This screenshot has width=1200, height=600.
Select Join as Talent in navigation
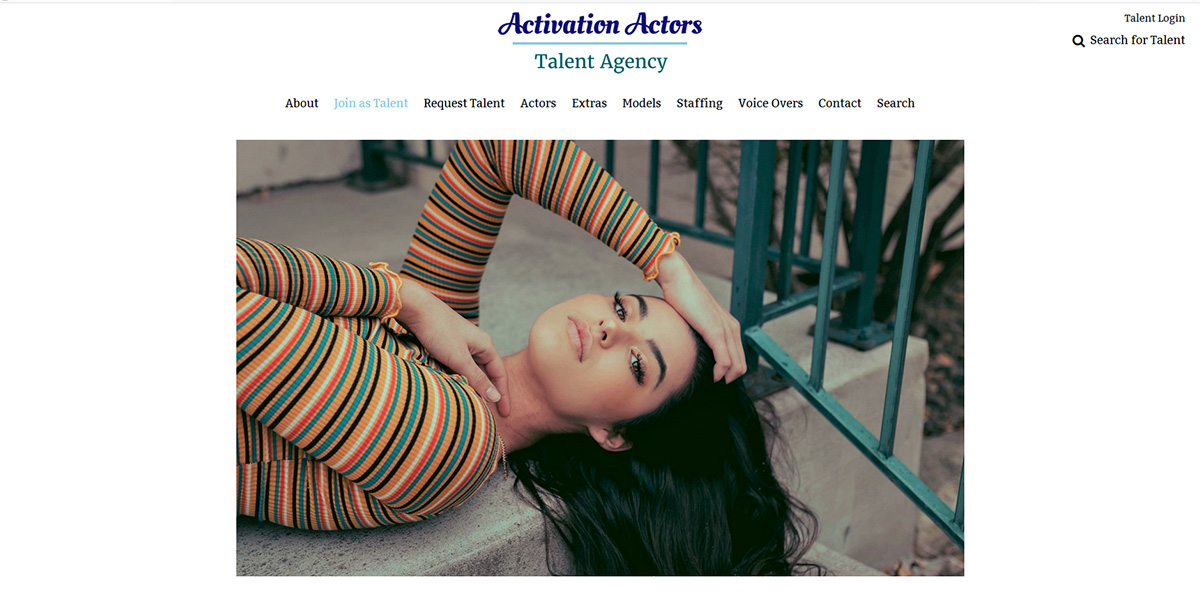pyautogui.click(x=371, y=103)
